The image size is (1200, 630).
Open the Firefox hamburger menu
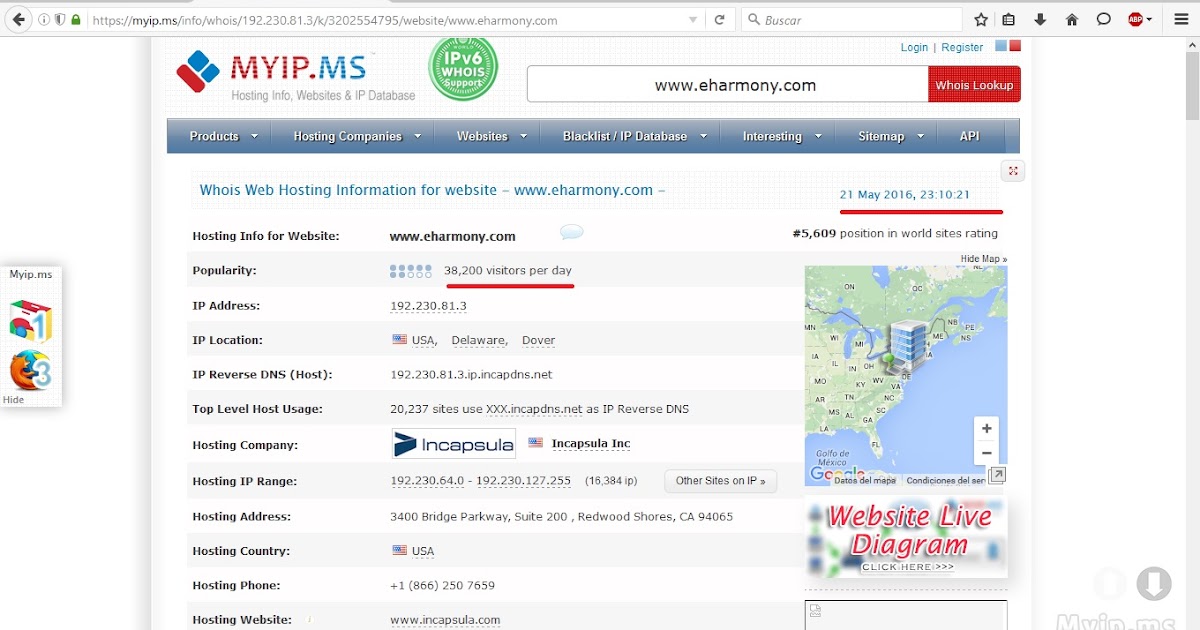tap(1181, 19)
